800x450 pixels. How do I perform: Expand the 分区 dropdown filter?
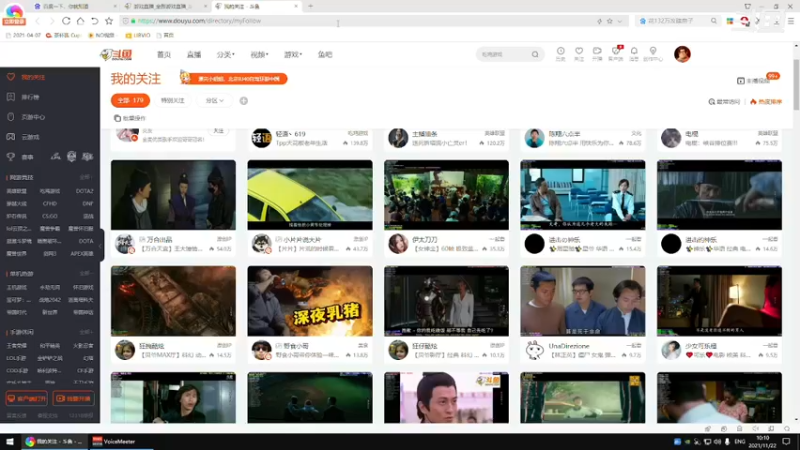point(214,101)
